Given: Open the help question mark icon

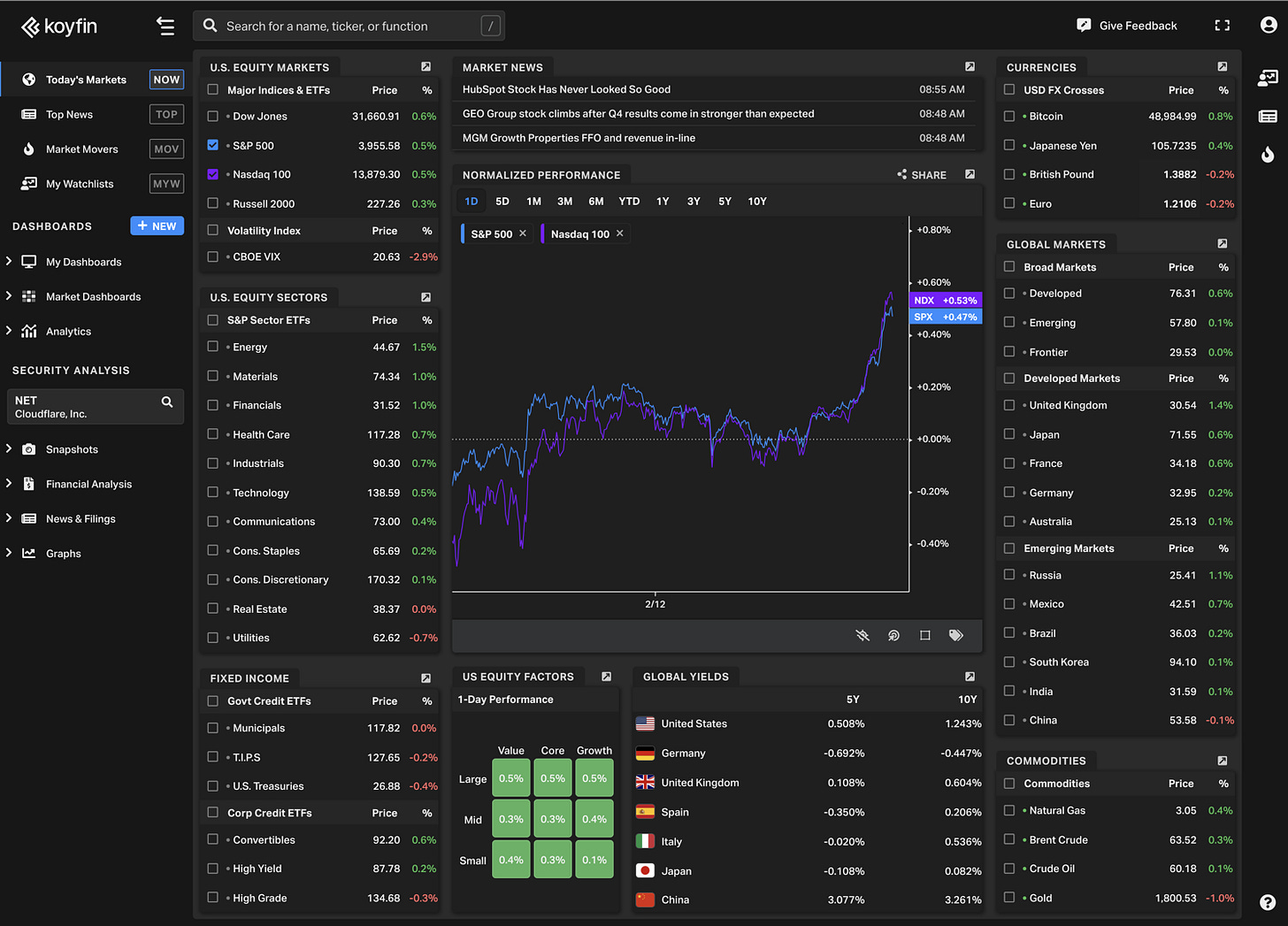Looking at the screenshot, I should click(1268, 903).
